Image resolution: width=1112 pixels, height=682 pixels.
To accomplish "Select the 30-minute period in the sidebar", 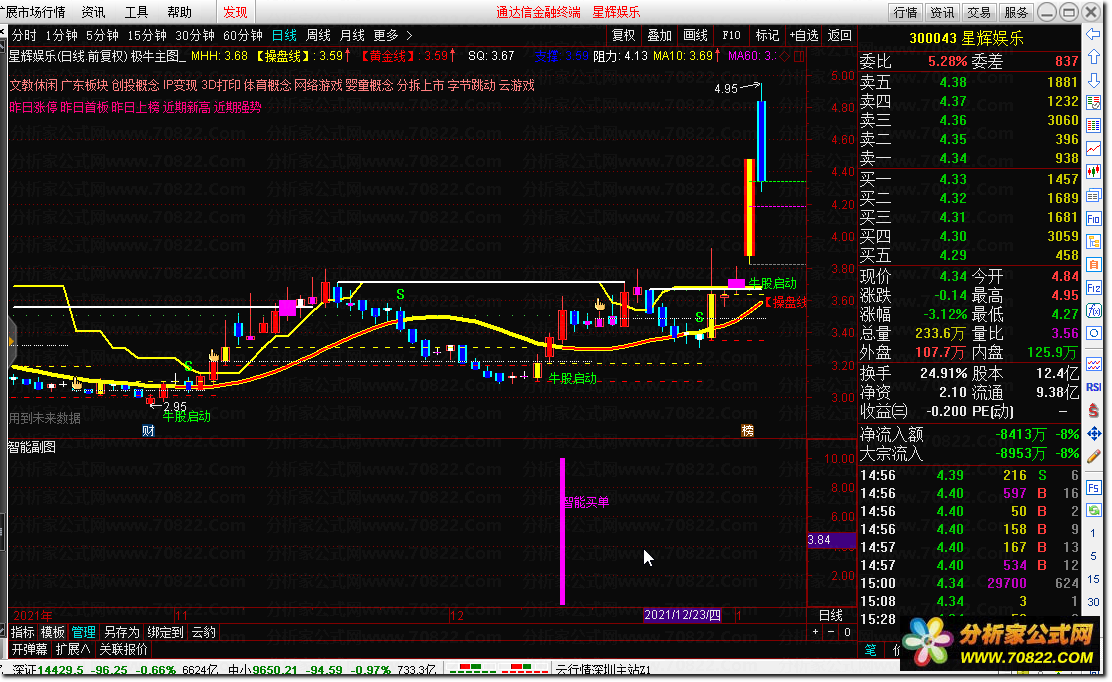I will click(1093, 602).
